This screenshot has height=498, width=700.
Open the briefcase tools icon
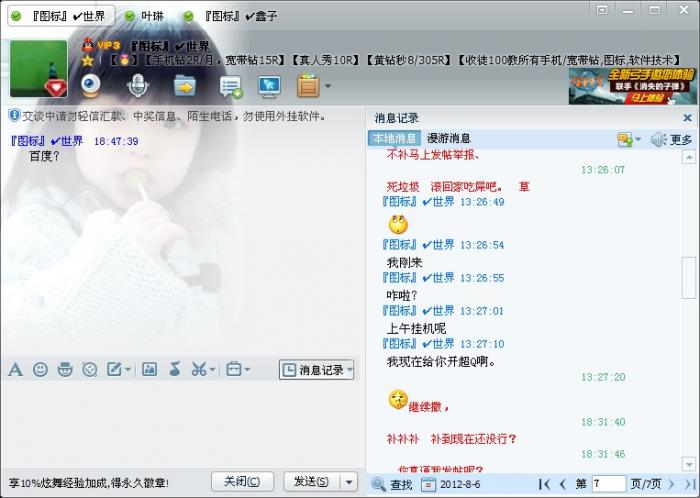pos(234,369)
